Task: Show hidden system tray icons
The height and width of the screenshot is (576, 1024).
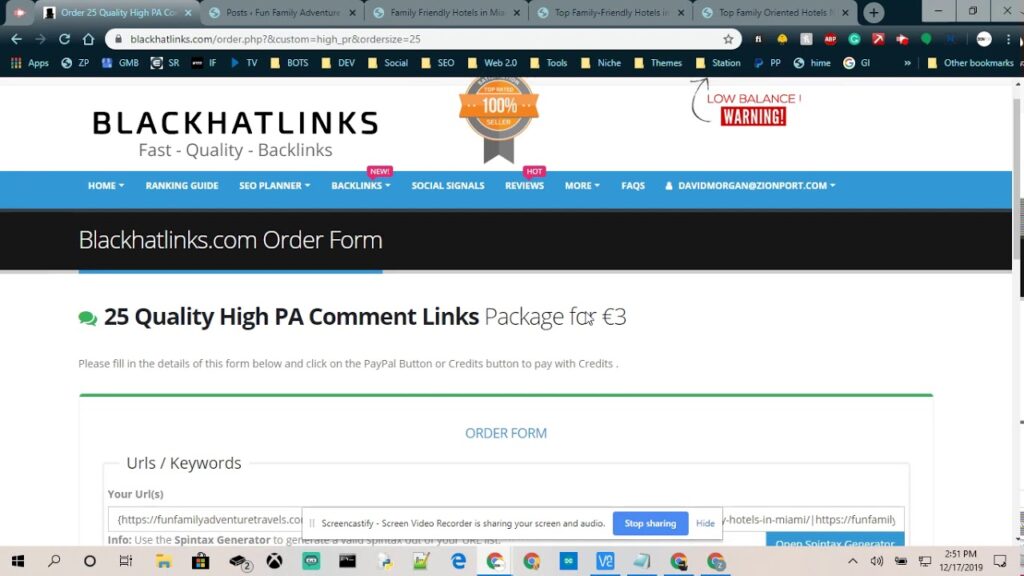Action: tap(852, 561)
